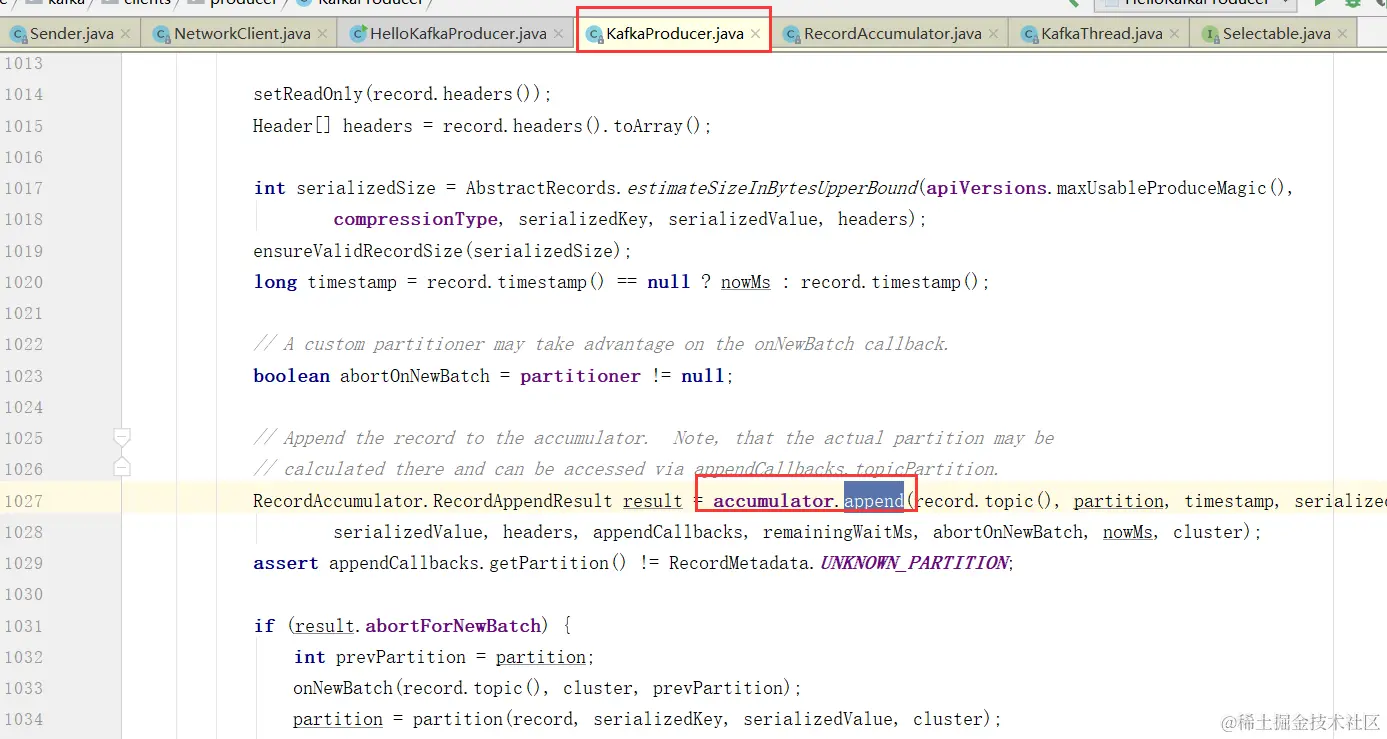
Task: Click the abortForNewBatch field on line 1031
Action: point(453,626)
